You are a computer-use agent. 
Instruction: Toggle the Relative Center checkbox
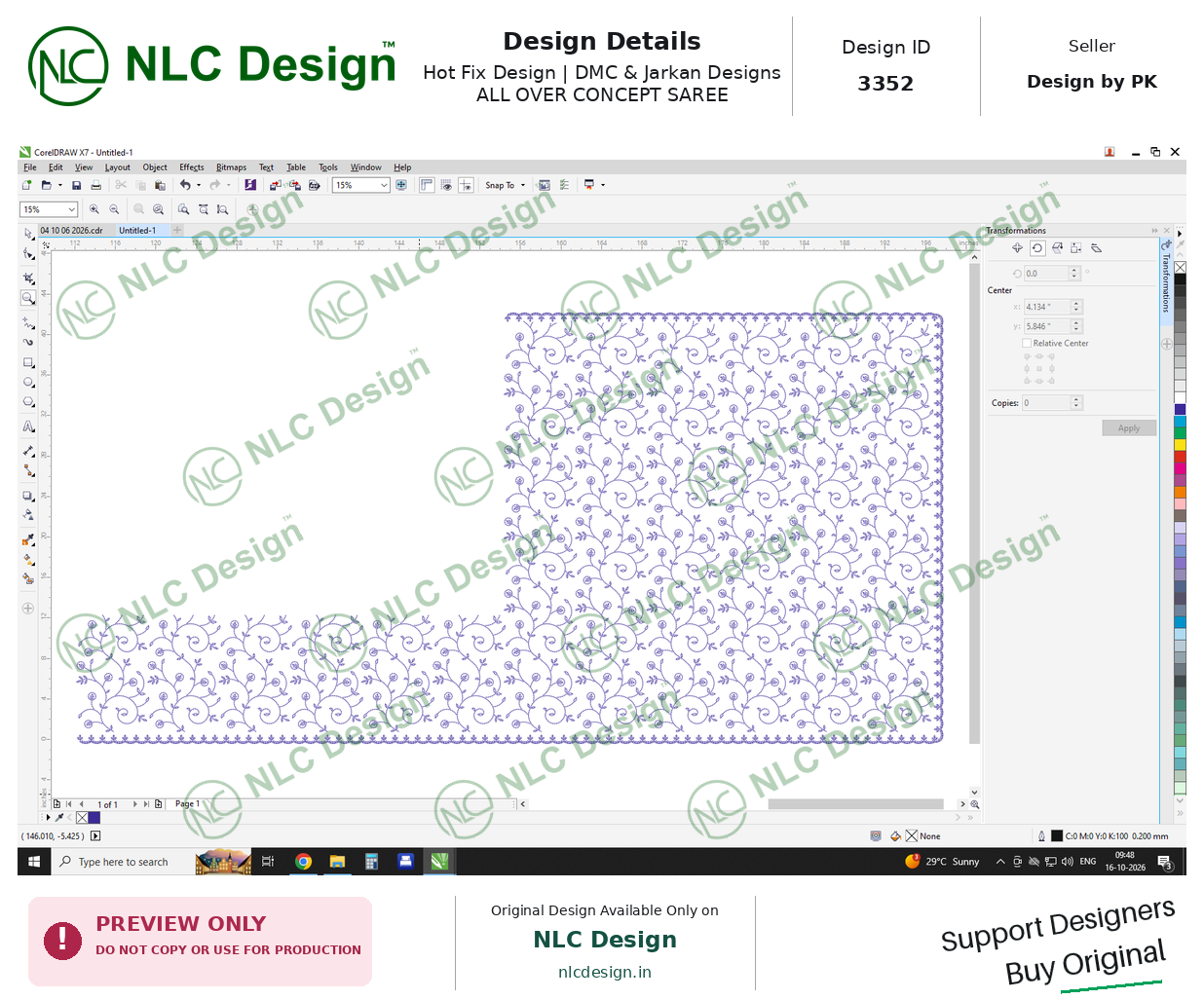[1027, 343]
